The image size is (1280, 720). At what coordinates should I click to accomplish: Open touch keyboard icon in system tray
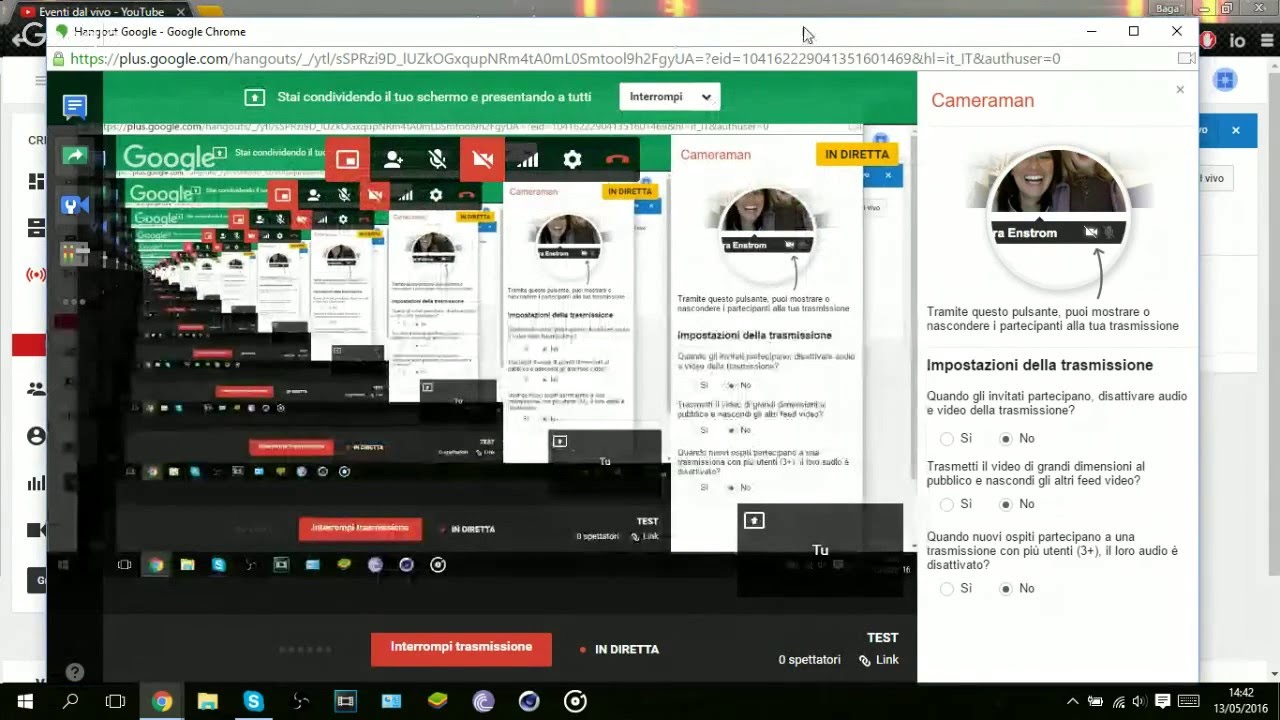click(1188, 702)
